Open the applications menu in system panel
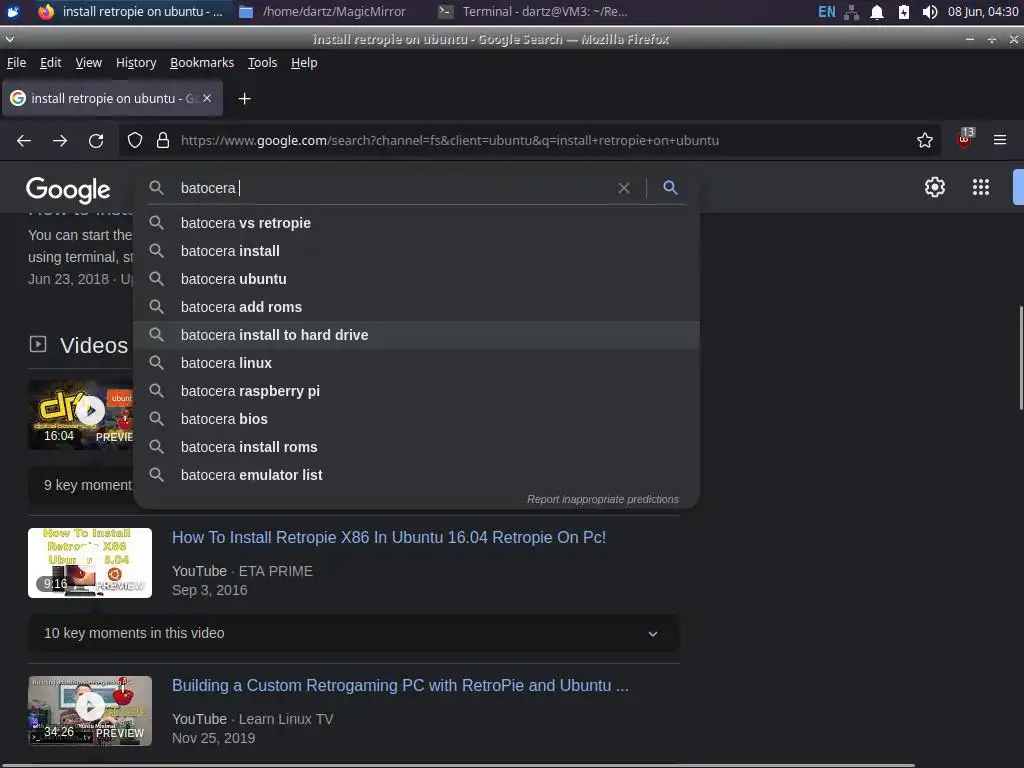1024x768 pixels. (13, 11)
